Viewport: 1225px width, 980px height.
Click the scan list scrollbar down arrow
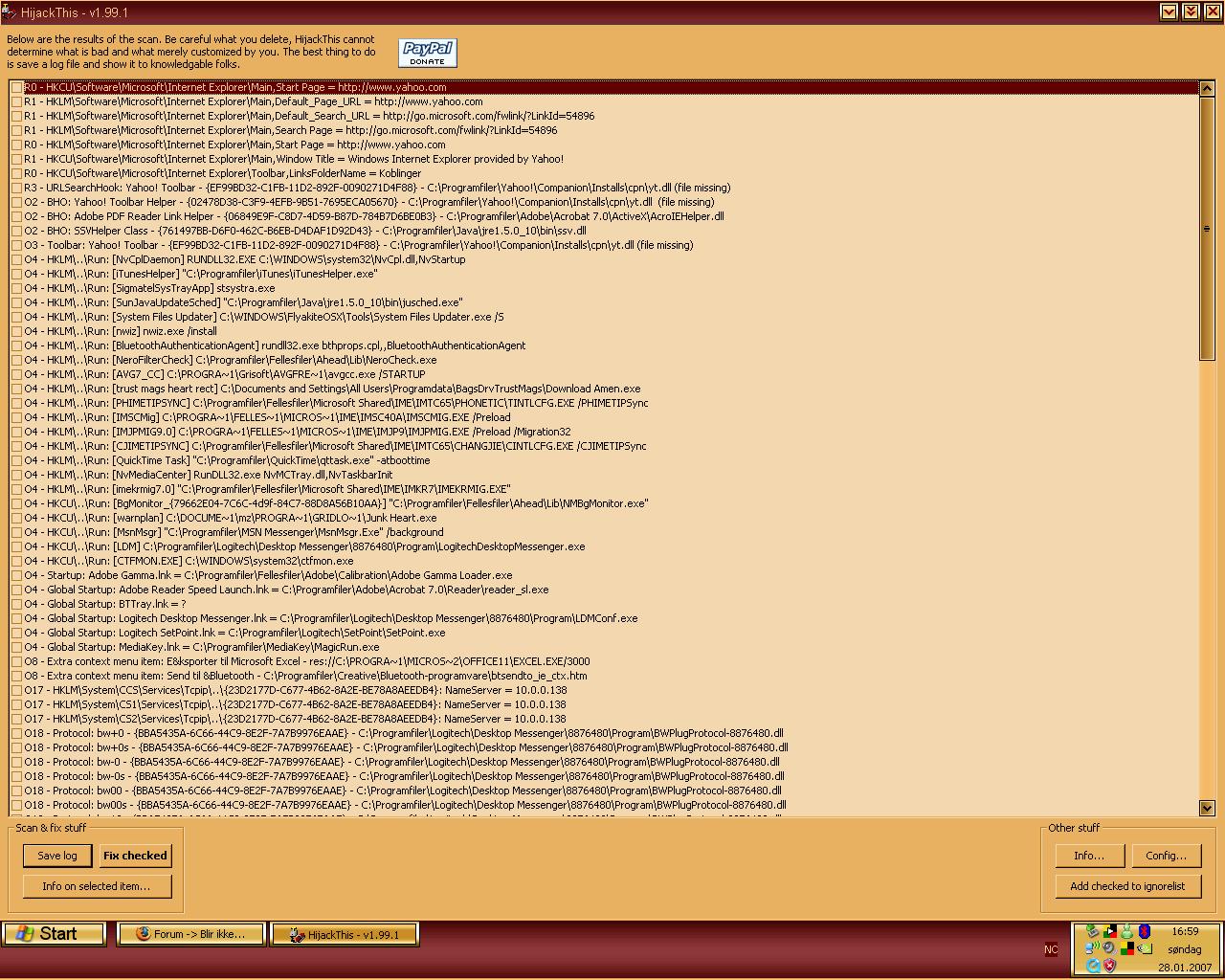click(x=1206, y=808)
